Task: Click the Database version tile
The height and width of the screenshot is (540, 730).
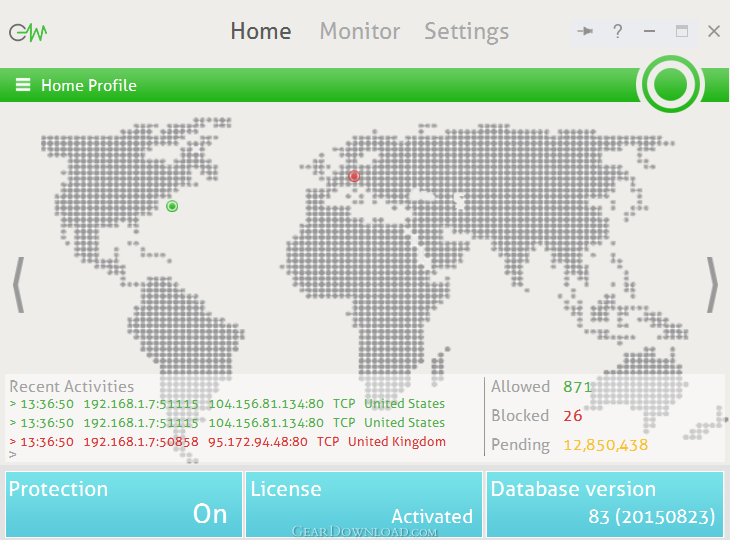Action: [605, 504]
